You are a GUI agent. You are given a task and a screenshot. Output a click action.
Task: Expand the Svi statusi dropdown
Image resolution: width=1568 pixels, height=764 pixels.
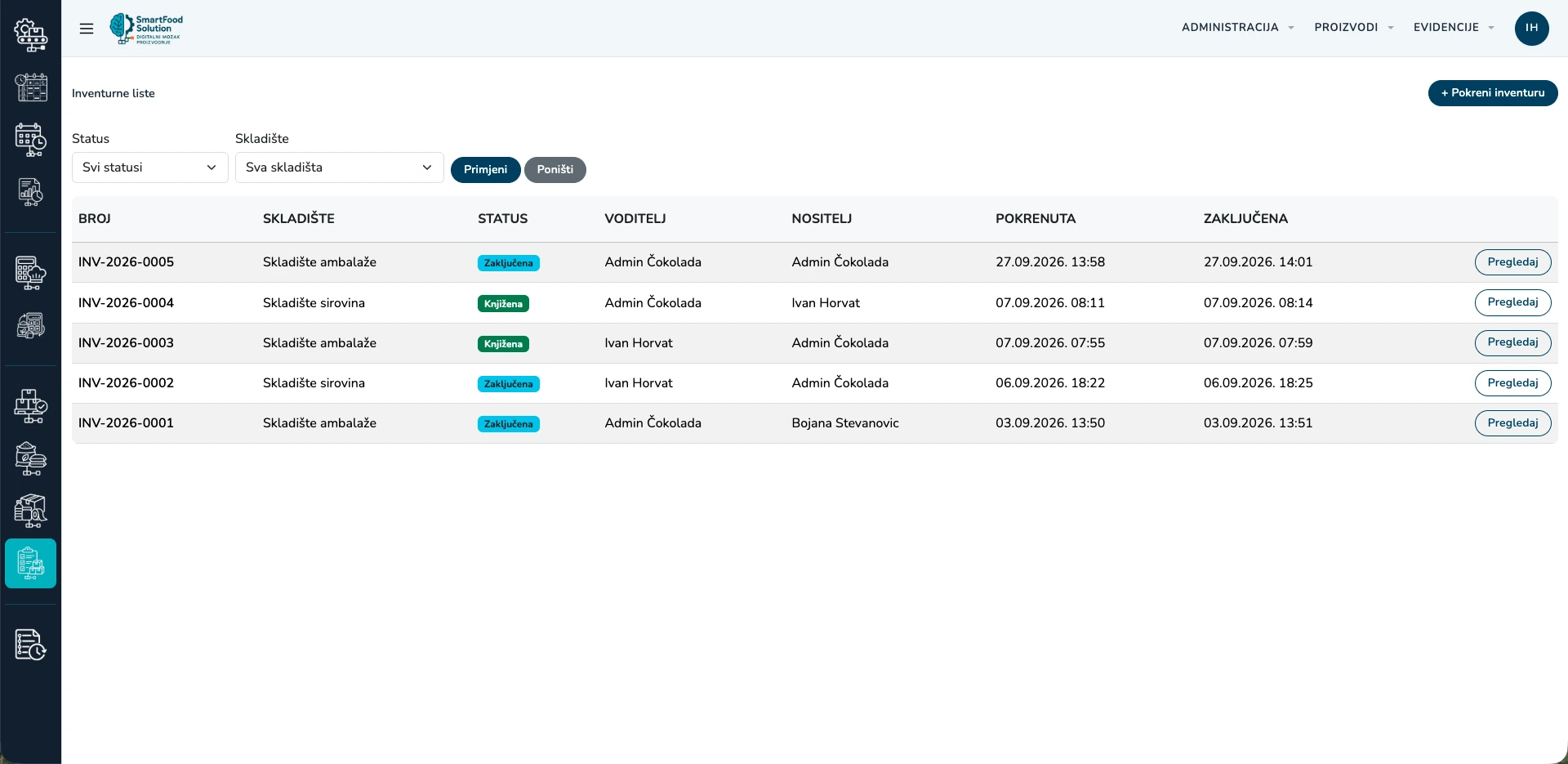tap(150, 168)
